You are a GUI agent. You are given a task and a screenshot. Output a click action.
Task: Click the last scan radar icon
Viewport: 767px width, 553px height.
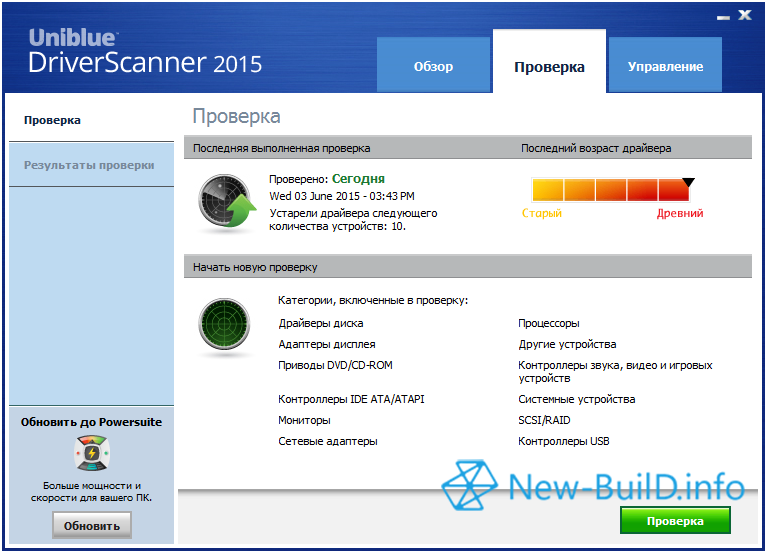tap(226, 201)
